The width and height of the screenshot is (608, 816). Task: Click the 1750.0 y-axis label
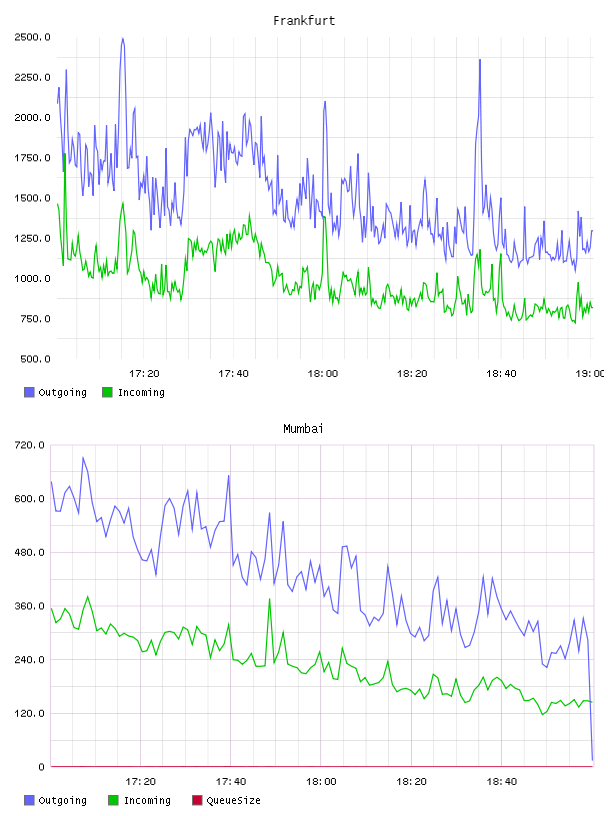pos(32,158)
